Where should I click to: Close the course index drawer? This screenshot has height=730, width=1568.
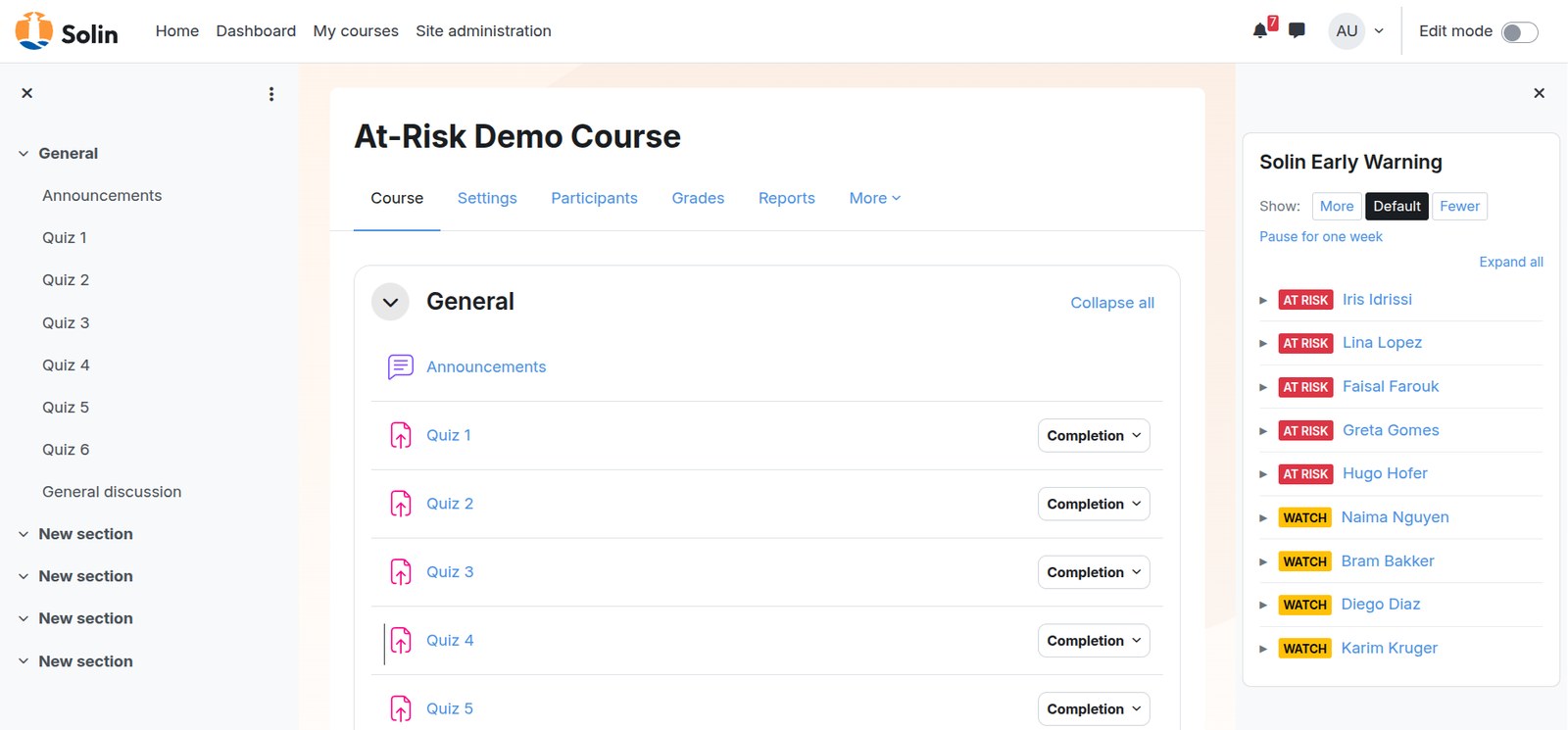[x=27, y=93]
